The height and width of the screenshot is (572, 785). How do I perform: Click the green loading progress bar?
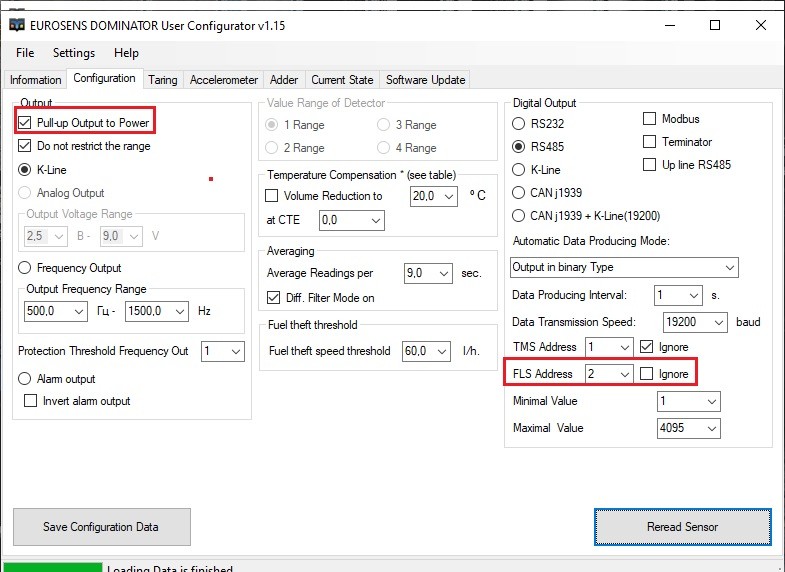coord(53,567)
